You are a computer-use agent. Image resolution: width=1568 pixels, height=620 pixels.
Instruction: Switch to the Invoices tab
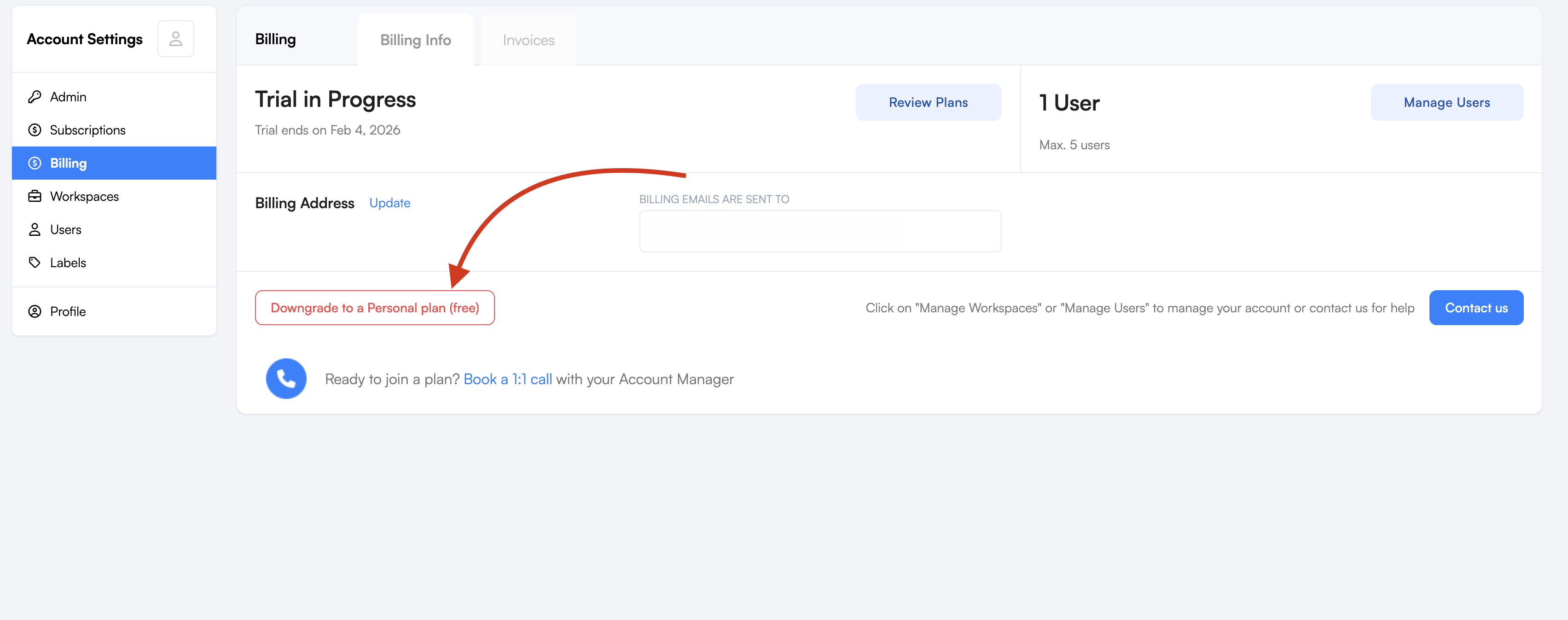pos(528,40)
